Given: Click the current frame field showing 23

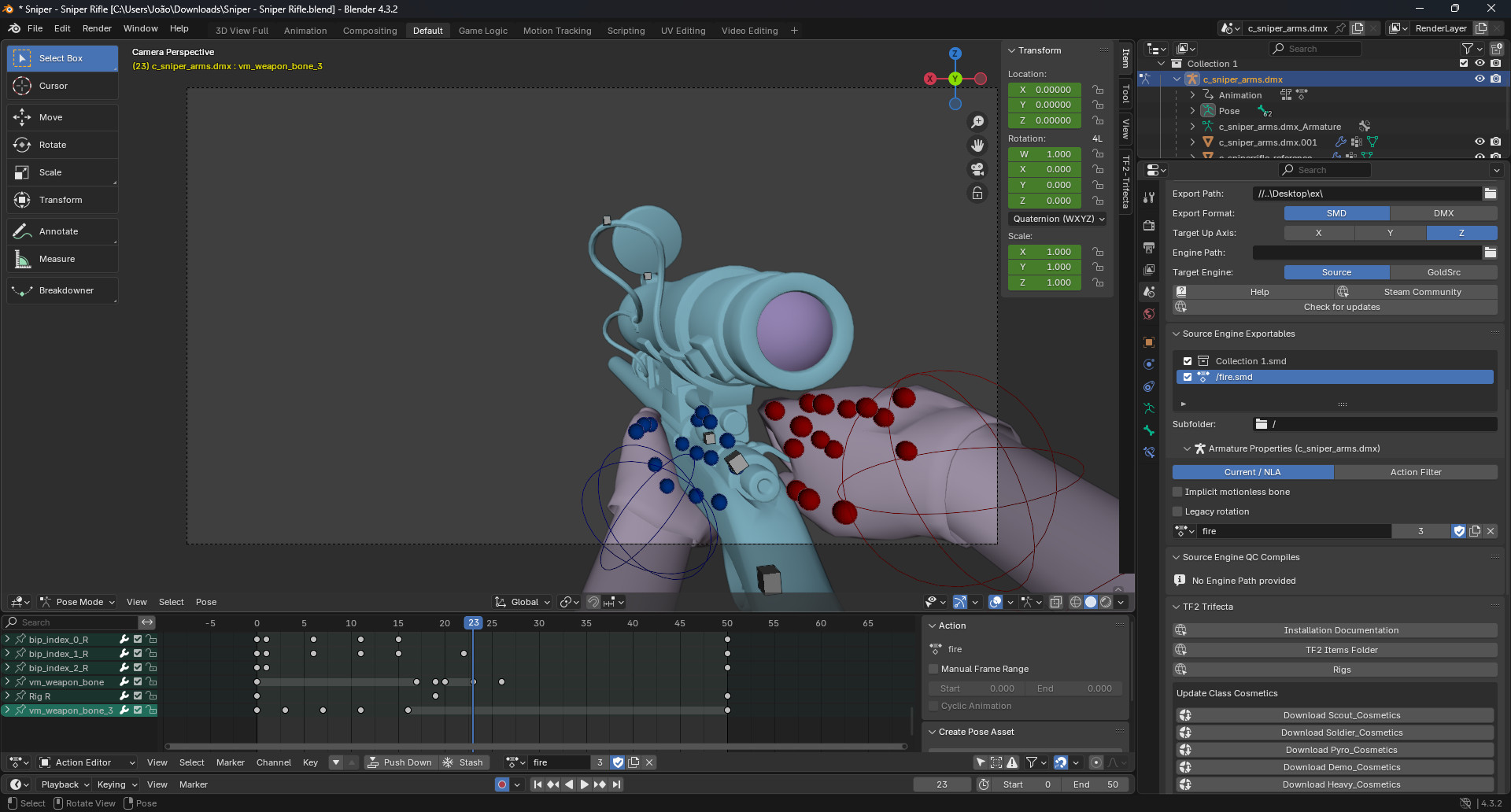Looking at the screenshot, I should coord(942,784).
